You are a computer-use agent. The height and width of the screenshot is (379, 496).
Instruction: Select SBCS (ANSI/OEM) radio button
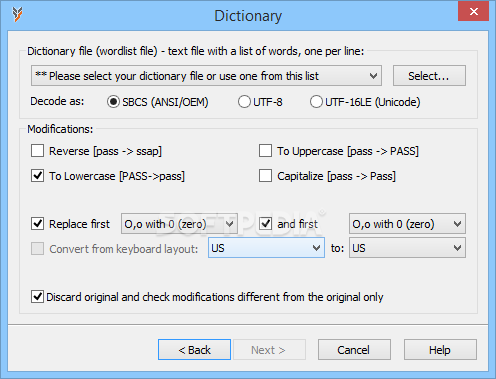tap(113, 102)
